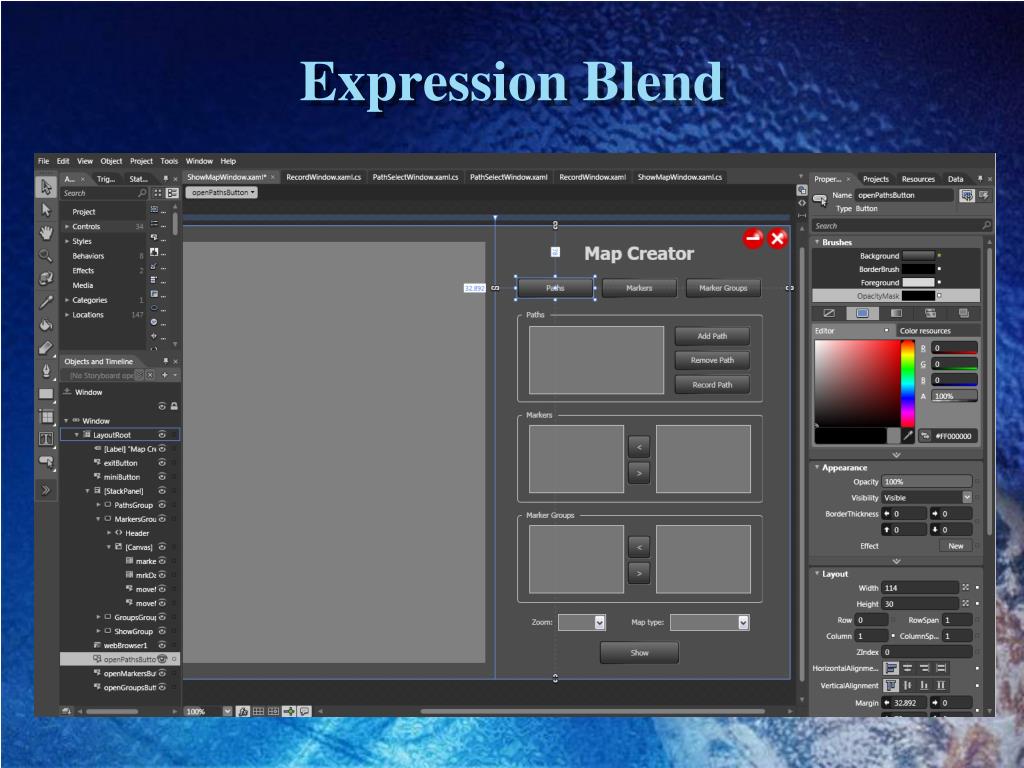The width and height of the screenshot is (1024, 768).
Task: Click the Properties view icon
Action: tap(967, 195)
